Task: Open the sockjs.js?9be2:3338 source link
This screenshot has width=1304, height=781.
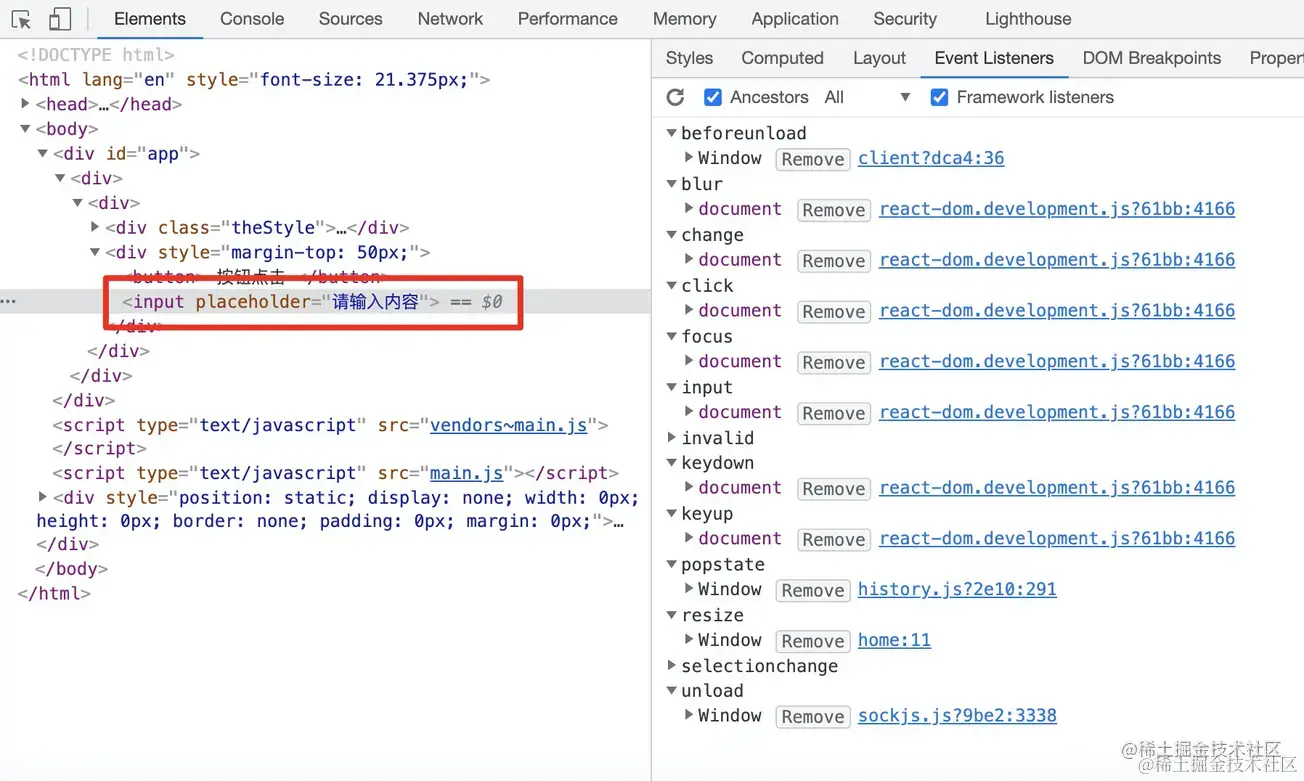Action: pos(957,715)
